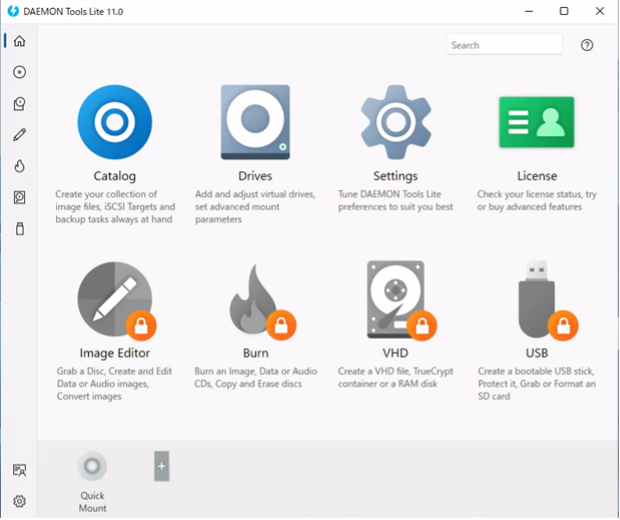Click the VHD title label

click(x=395, y=353)
